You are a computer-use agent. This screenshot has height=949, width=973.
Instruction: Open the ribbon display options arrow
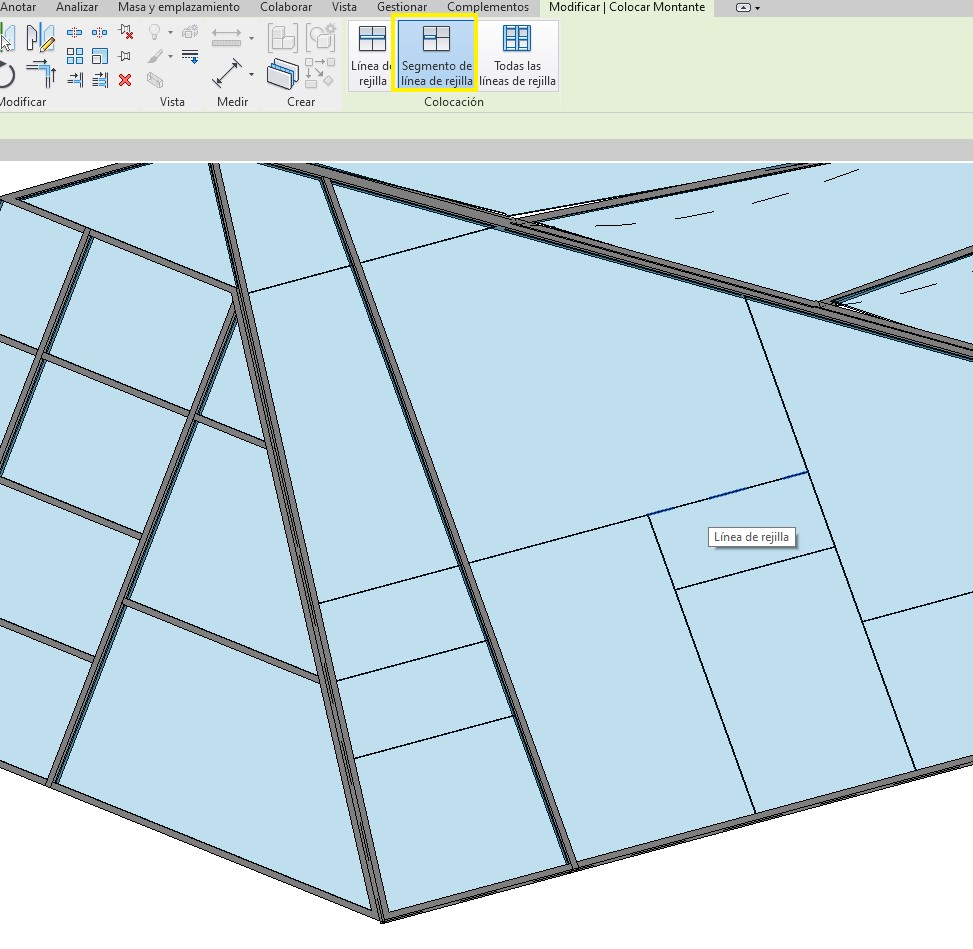point(758,8)
